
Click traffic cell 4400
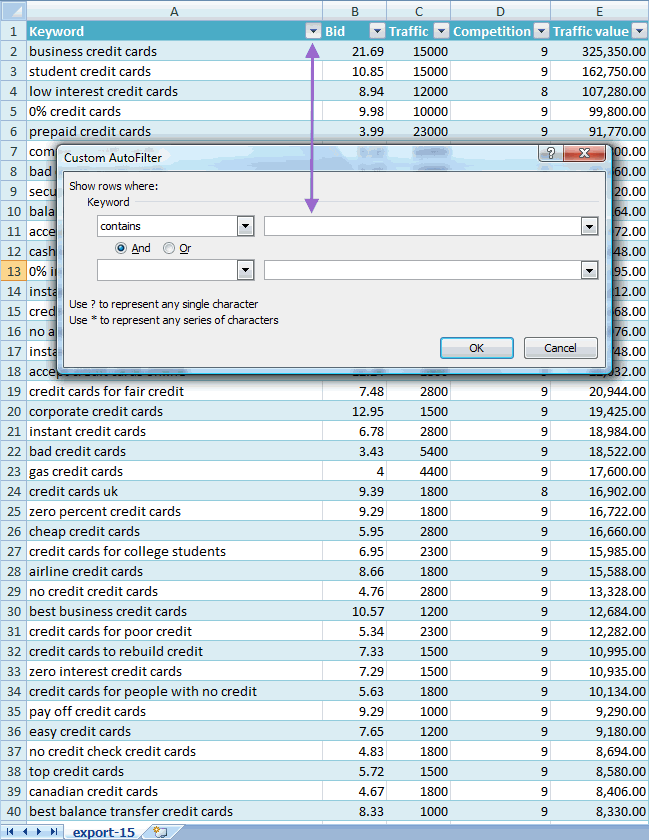coord(419,471)
